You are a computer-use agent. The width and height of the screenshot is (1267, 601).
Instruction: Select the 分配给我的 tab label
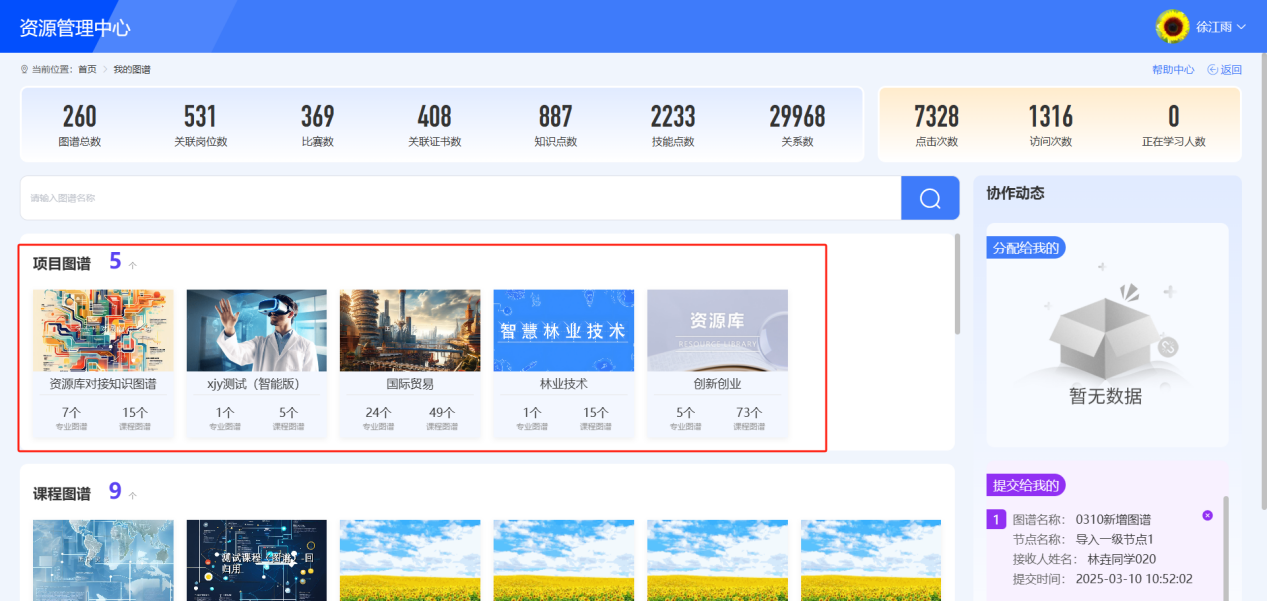pyautogui.click(x=1026, y=247)
